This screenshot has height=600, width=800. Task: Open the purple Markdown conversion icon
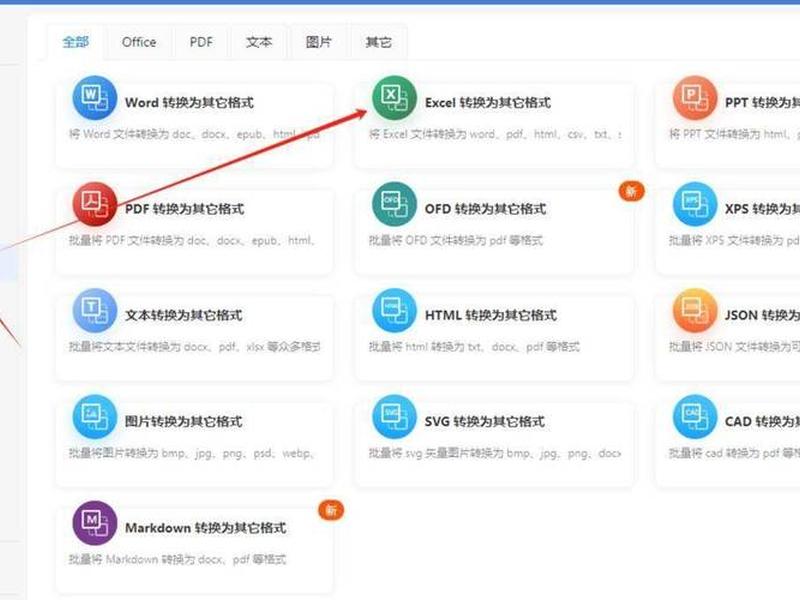point(95,523)
